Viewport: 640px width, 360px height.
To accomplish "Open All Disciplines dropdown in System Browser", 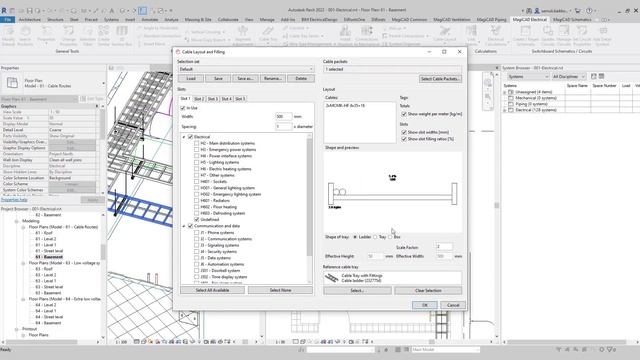I will (x=569, y=77).
